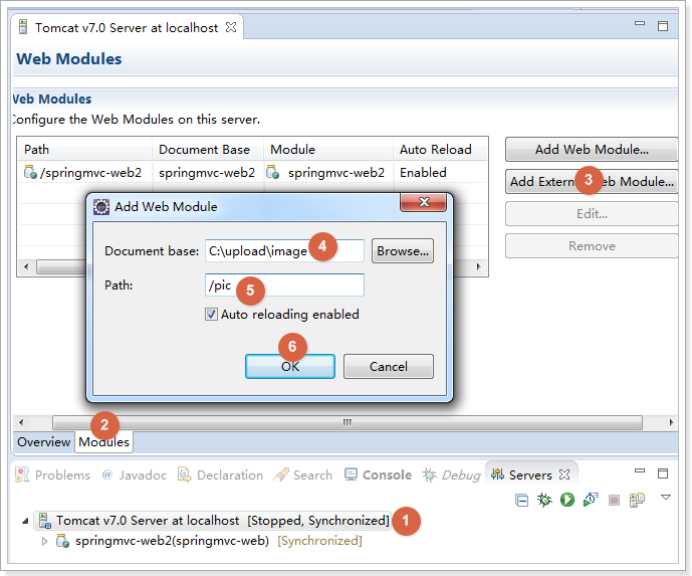Click the module icon in Module column
Image resolution: width=692 pixels, height=576 pixels.
click(273, 172)
